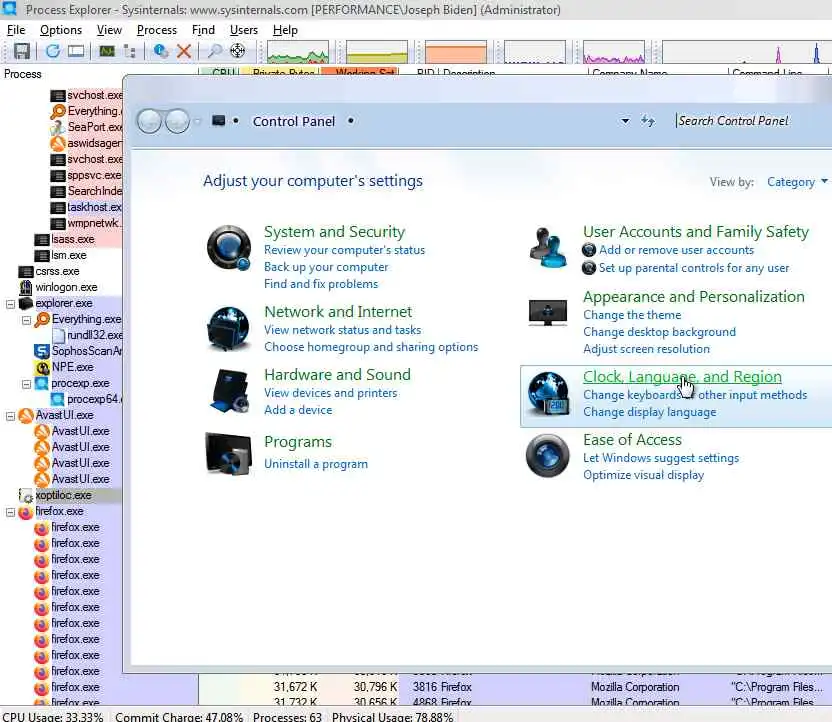This screenshot has width=832, height=722.
Task: Open the Options menu
Action: [61, 30]
